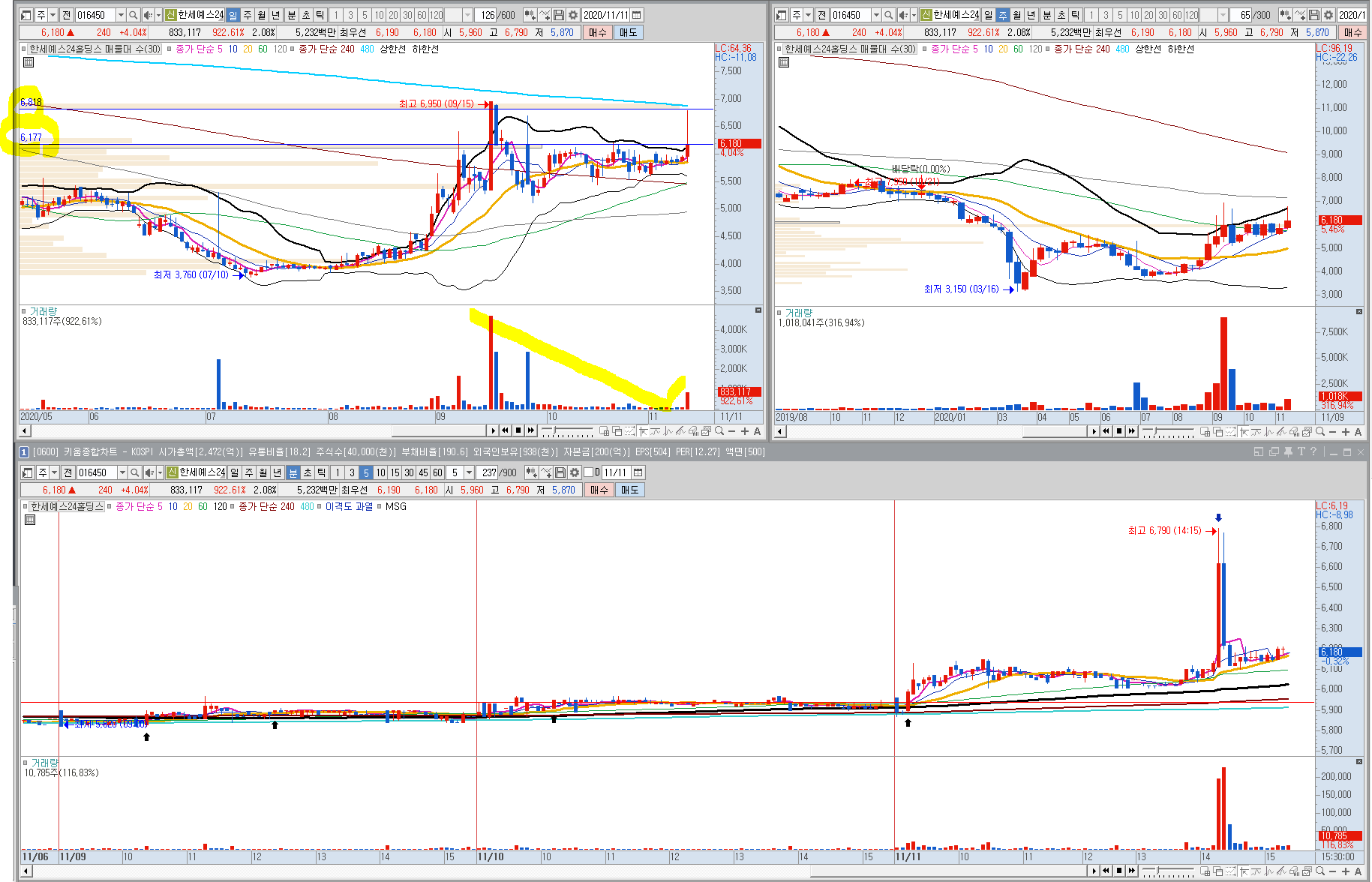
Task: Select 하한선 legend label in top-right chart
Action: pos(1181,49)
